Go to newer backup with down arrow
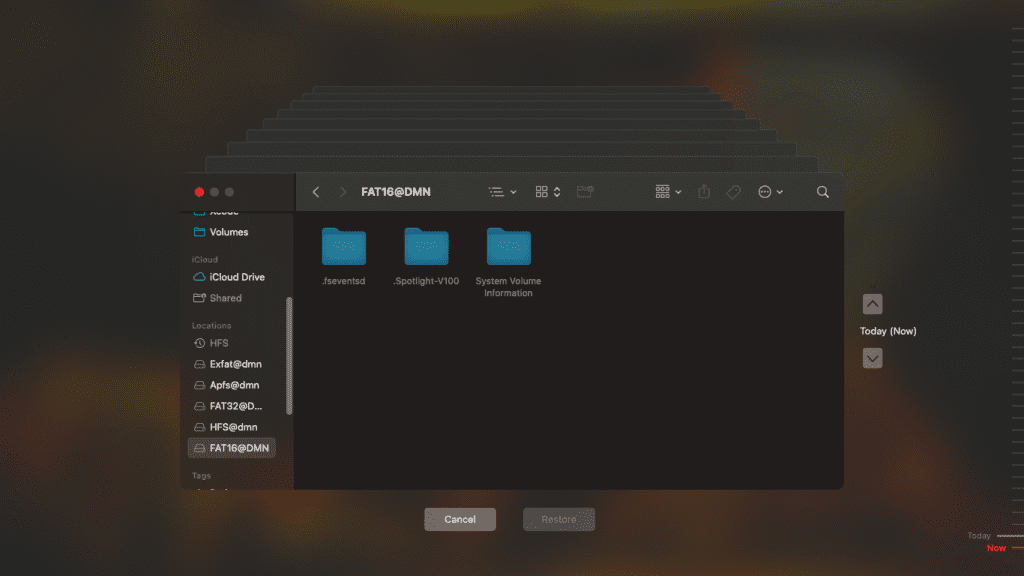This screenshot has height=576, width=1024. 872,358
